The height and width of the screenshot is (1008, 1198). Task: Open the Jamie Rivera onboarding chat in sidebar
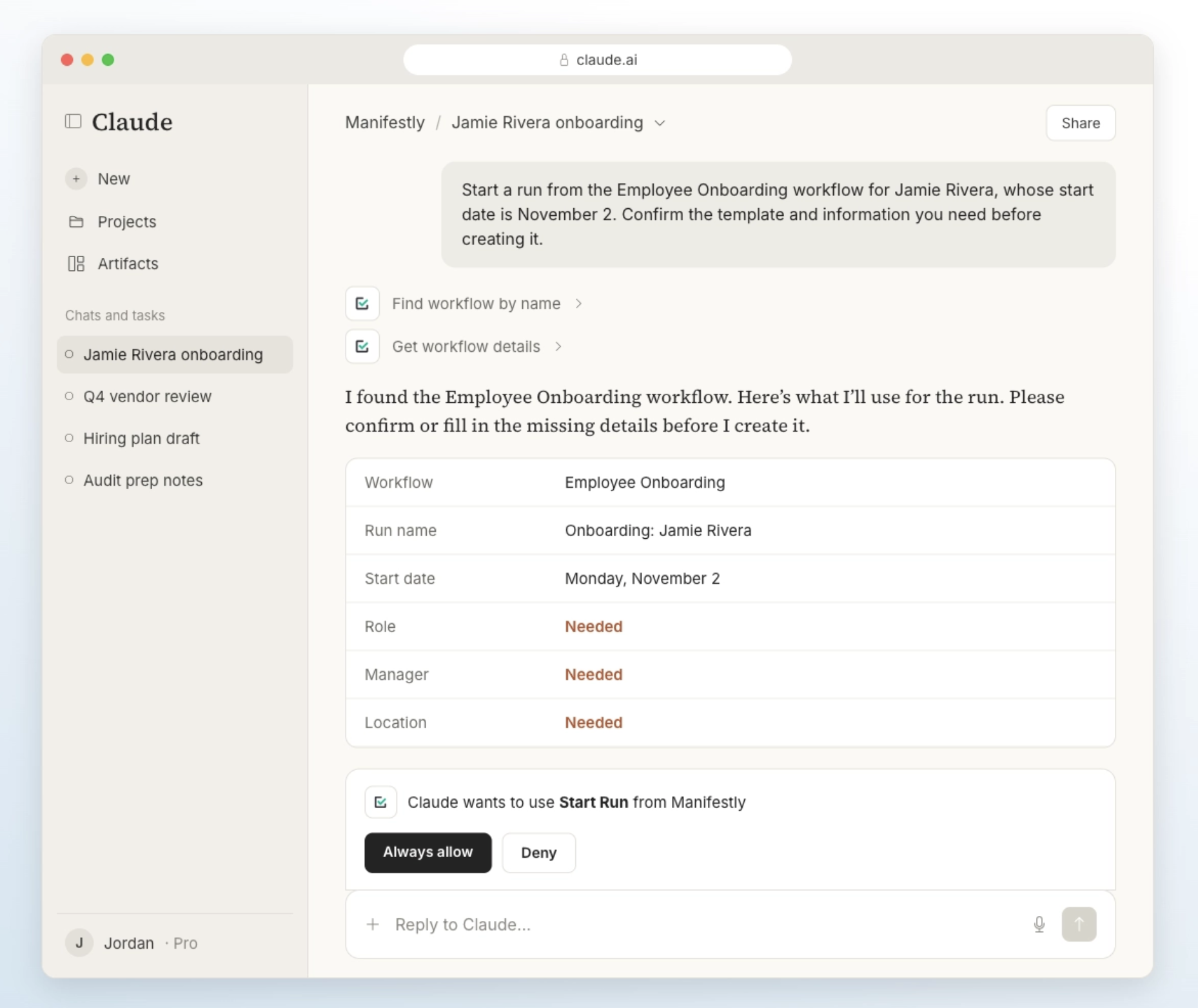coord(175,354)
